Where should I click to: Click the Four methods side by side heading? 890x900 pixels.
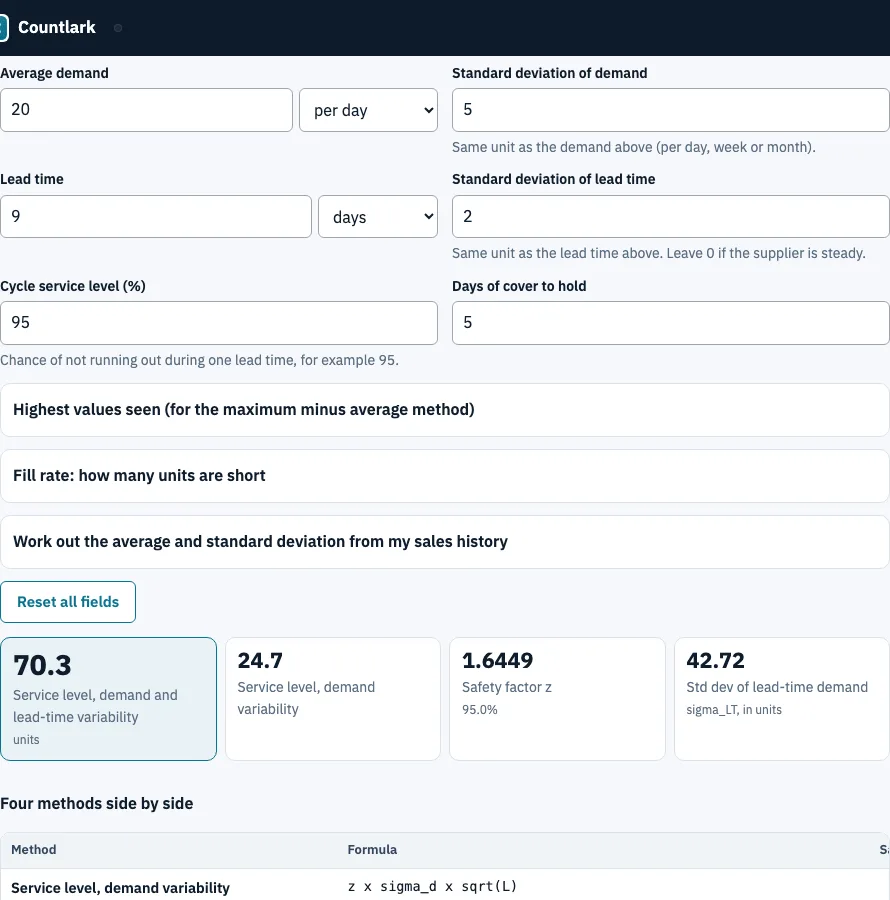coord(96,804)
